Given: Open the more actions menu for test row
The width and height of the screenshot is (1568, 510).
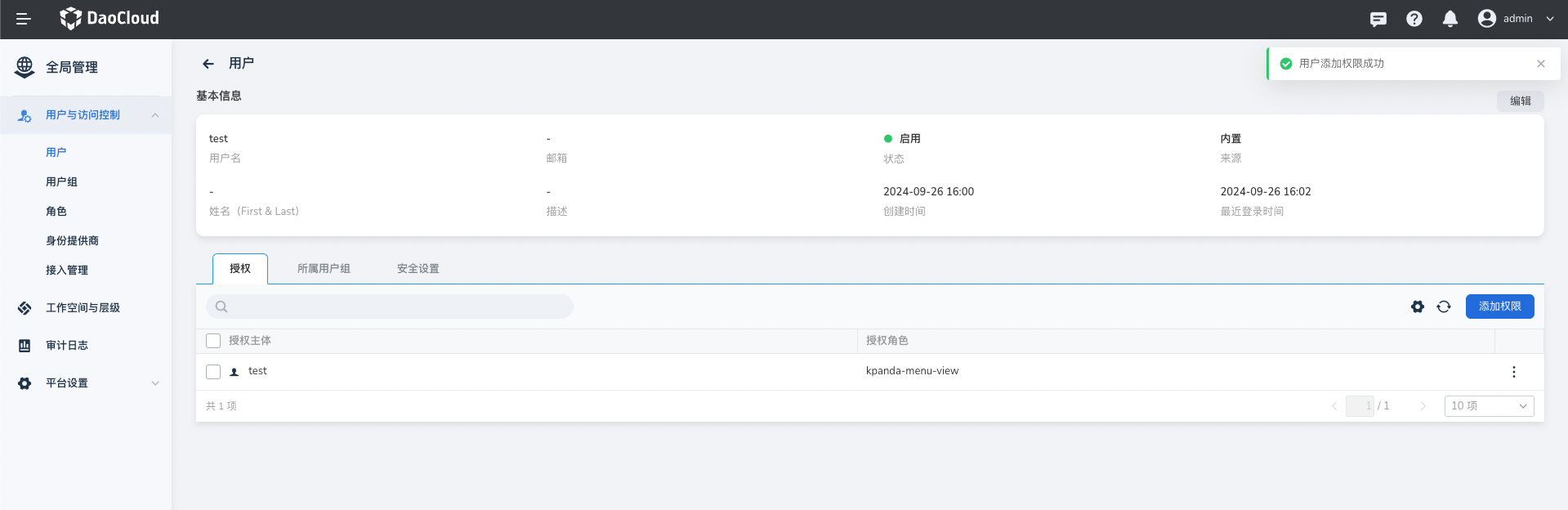Looking at the screenshot, I should 1513,372.
